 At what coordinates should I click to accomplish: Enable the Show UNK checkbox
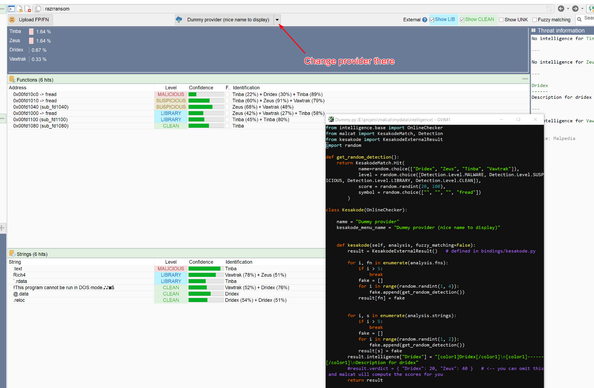coord(502,20)
